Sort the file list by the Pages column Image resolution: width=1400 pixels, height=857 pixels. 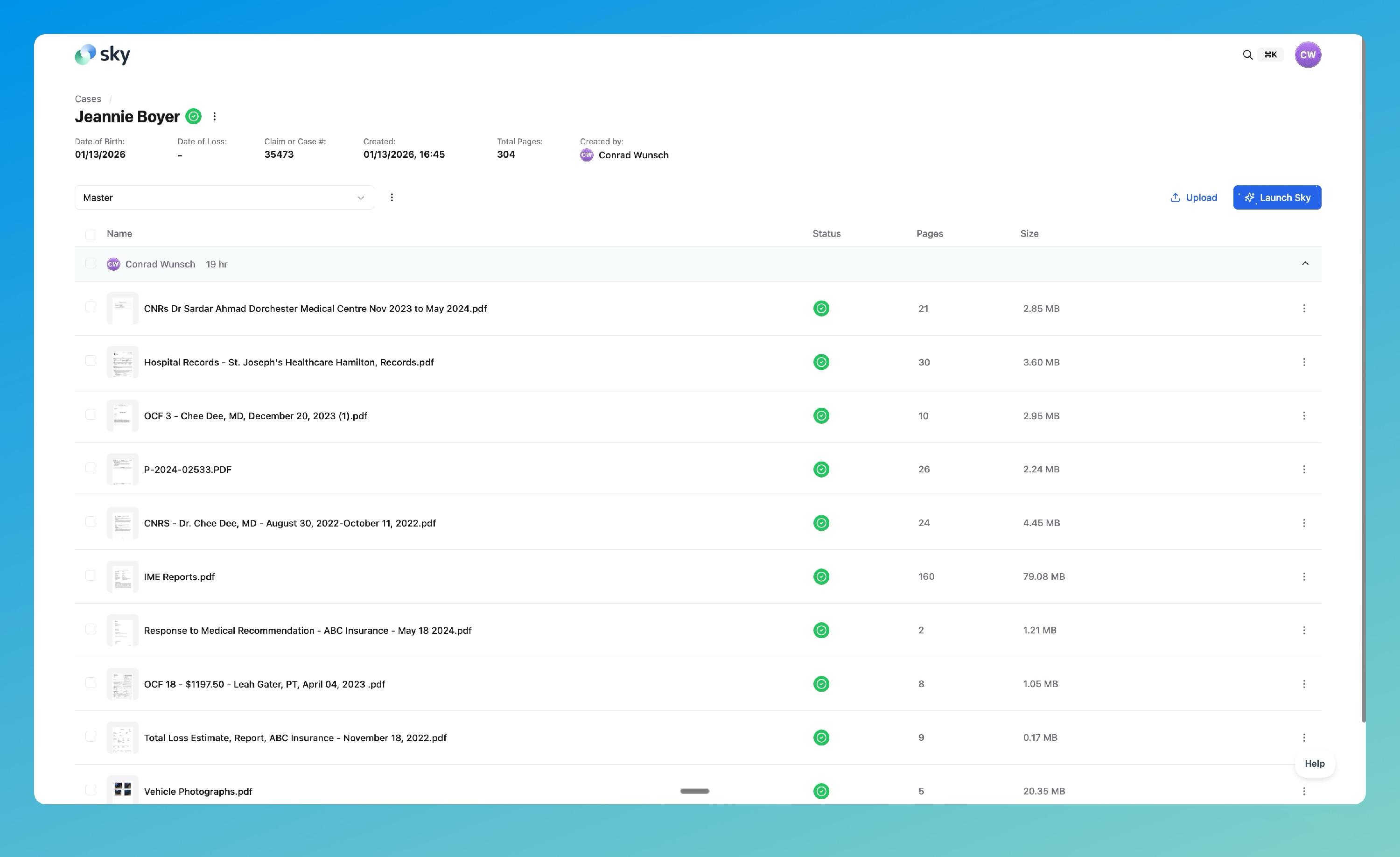pyautogui.click(x=929, y=233)
